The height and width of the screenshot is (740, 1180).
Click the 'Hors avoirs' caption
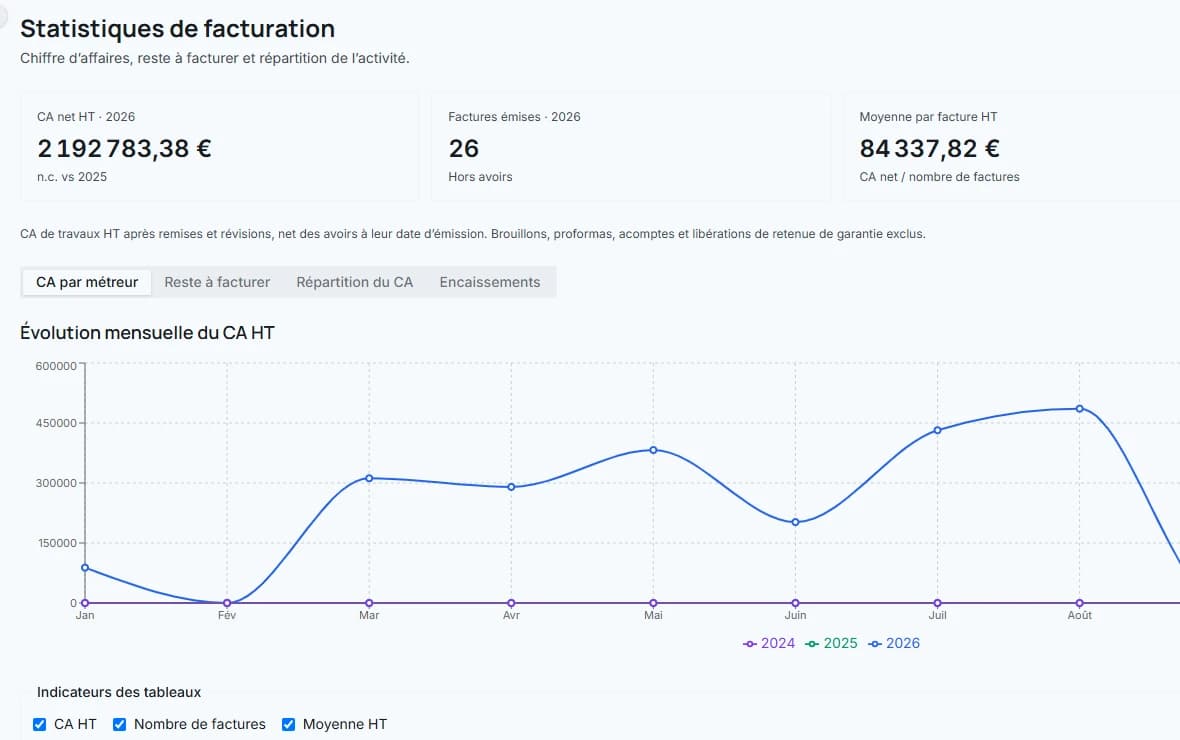[480, 177]
